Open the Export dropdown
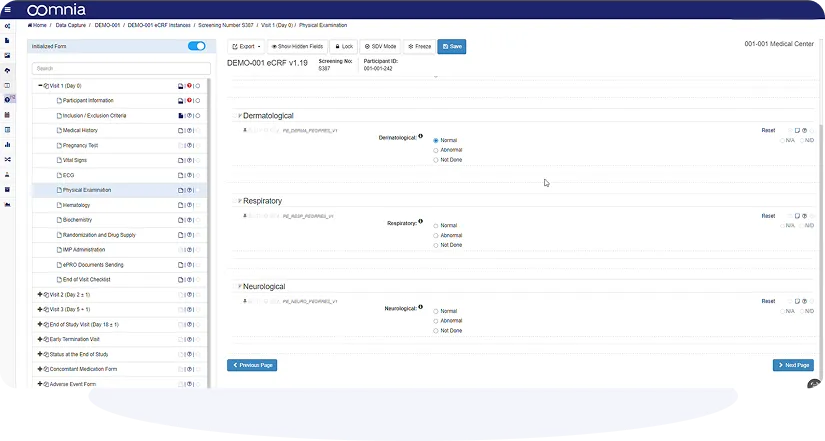Image resolution: width=825 pixels, height=441 pixels. click(246, 46)
